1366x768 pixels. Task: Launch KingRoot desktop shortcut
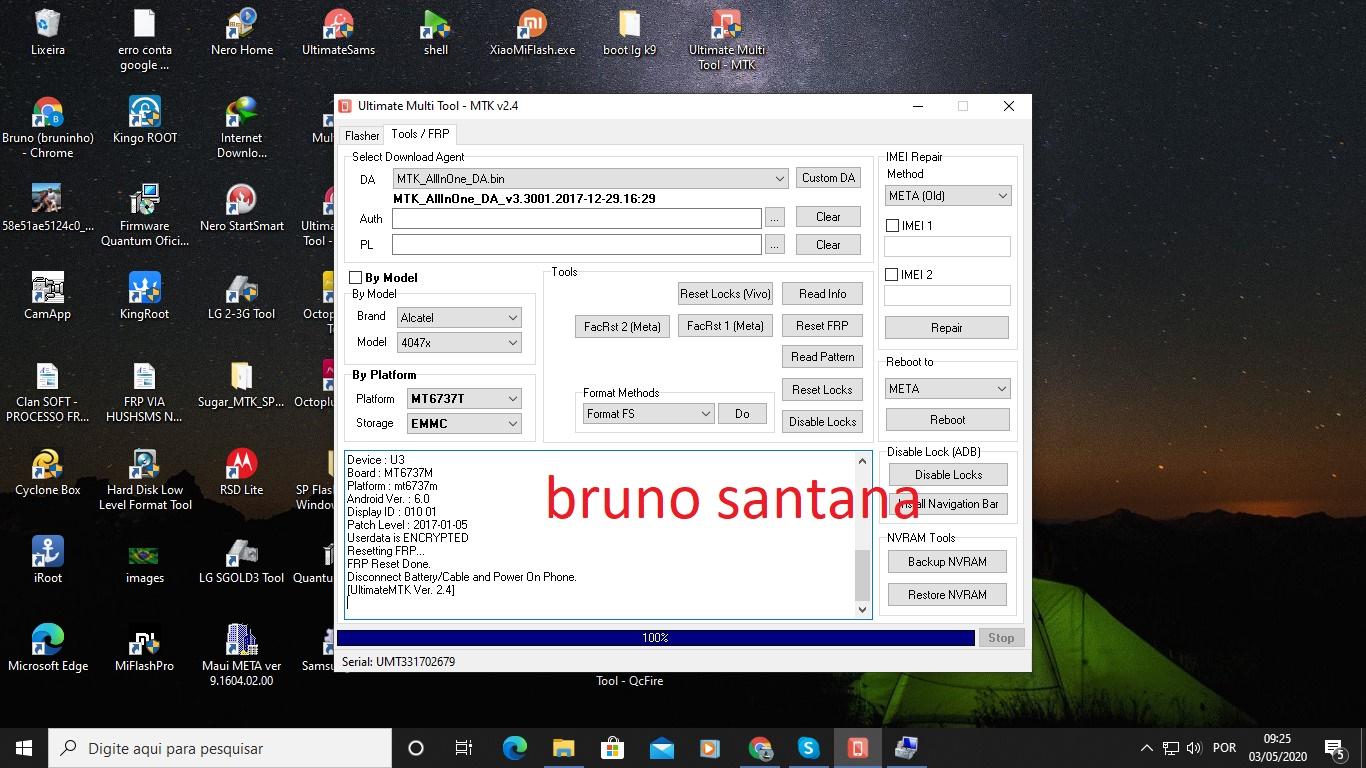point(145,296)
